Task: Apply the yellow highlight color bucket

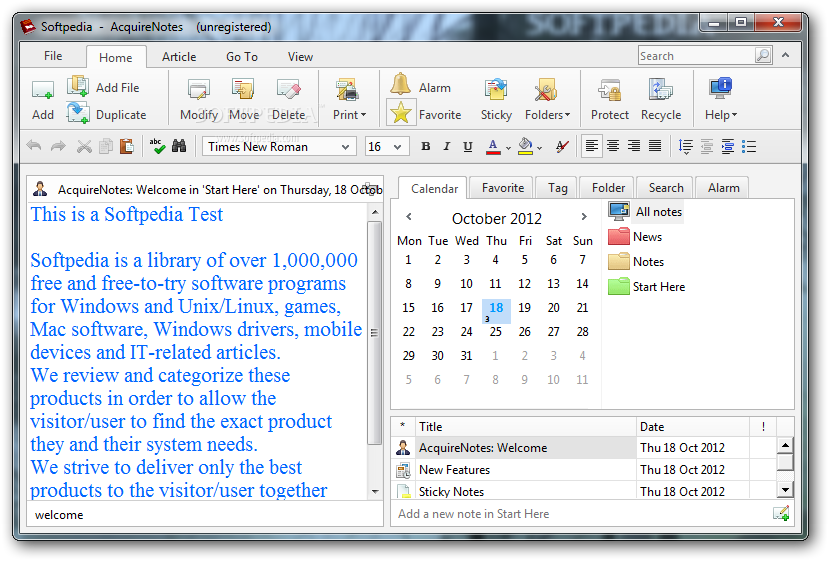Action: point(525,146)
